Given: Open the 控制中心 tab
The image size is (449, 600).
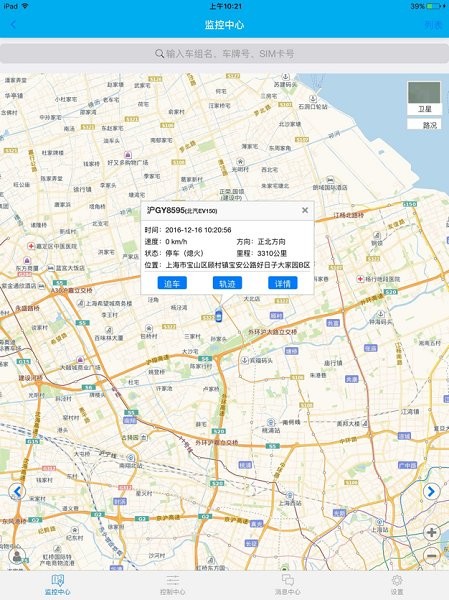Looking at the screenshot, I should pos(173,585).
